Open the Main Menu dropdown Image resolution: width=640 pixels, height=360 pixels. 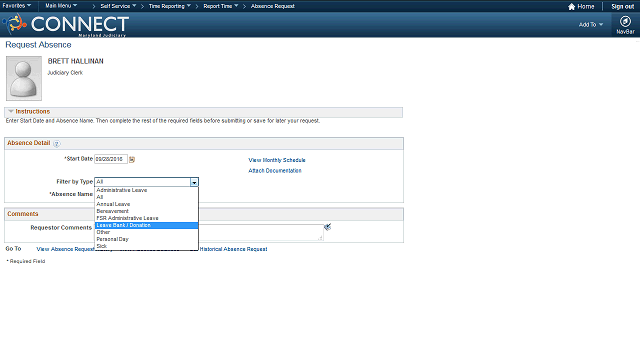61,6
